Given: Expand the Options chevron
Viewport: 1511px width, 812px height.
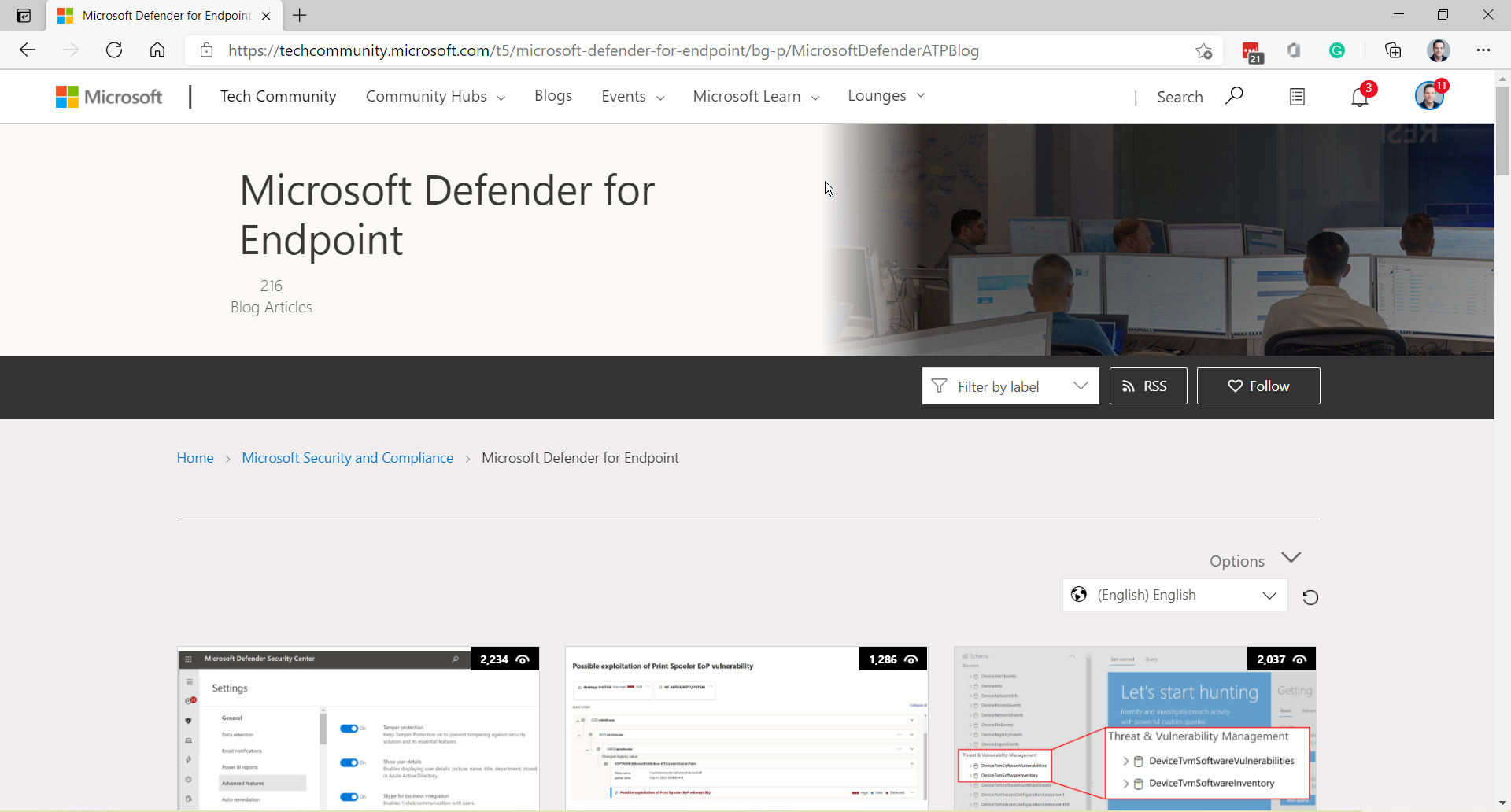Looking at the screenshot, I should tap(1291, 558).
